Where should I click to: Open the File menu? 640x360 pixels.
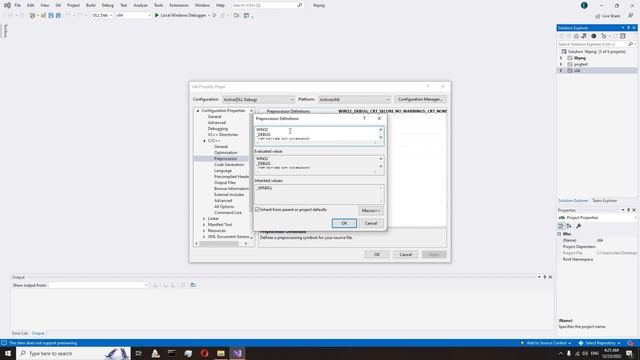(18, 5)
